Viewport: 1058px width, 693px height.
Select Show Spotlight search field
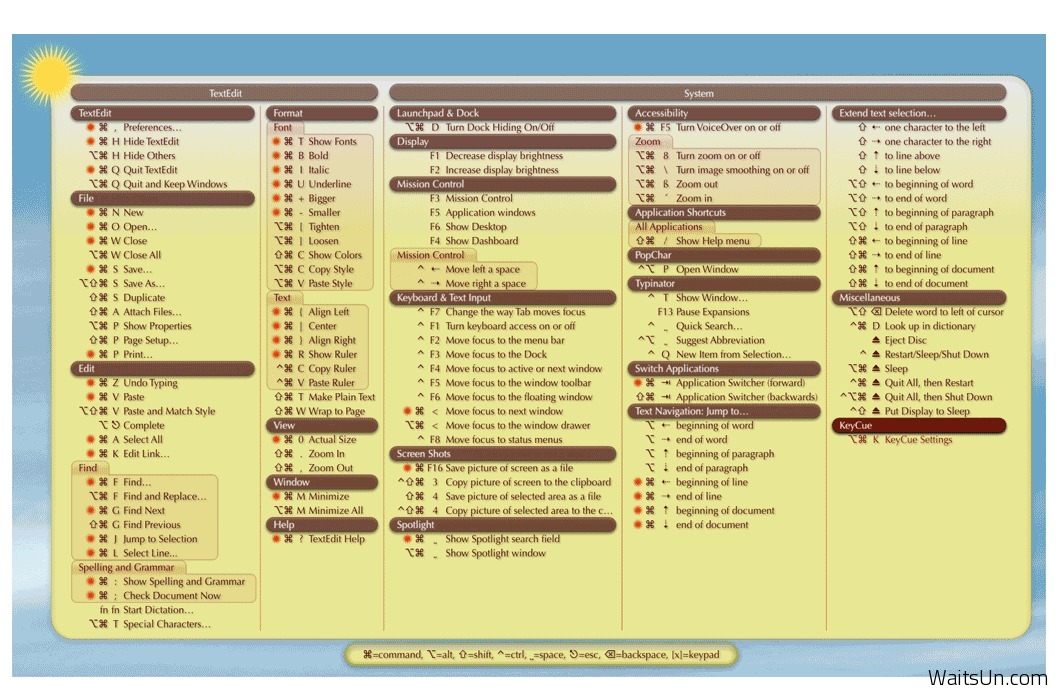pos(502,539)
